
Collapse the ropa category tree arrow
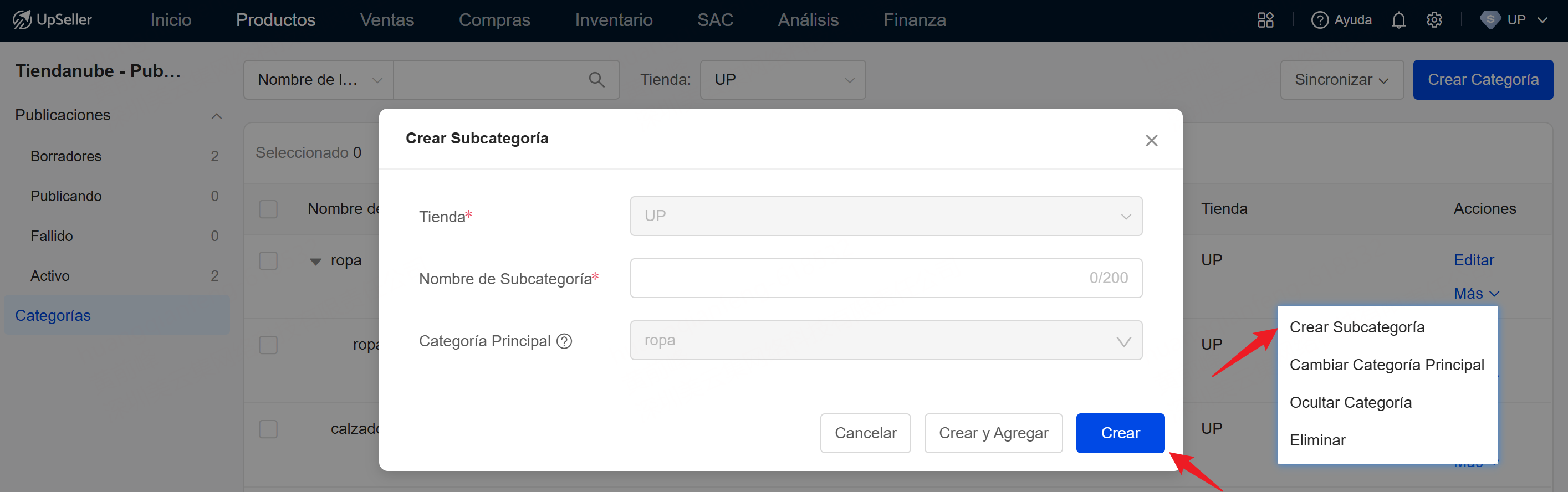(x=315, y=262)
